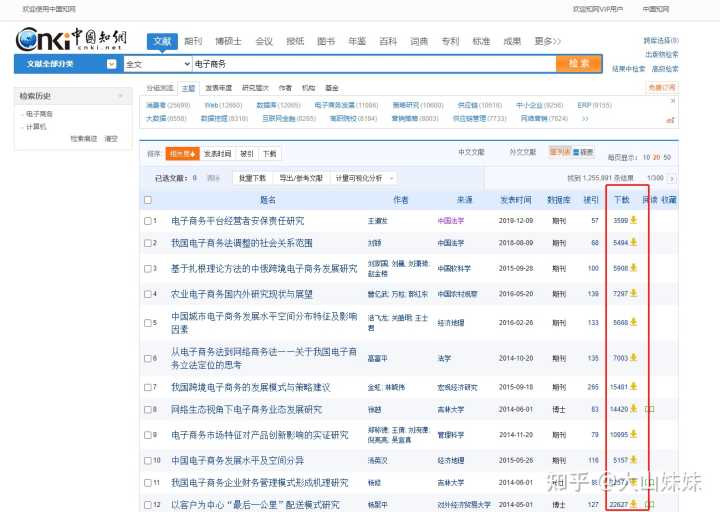Screen dimensions: 720x512
Task: Check the box for result 1
Action: [x=148, y=221]
